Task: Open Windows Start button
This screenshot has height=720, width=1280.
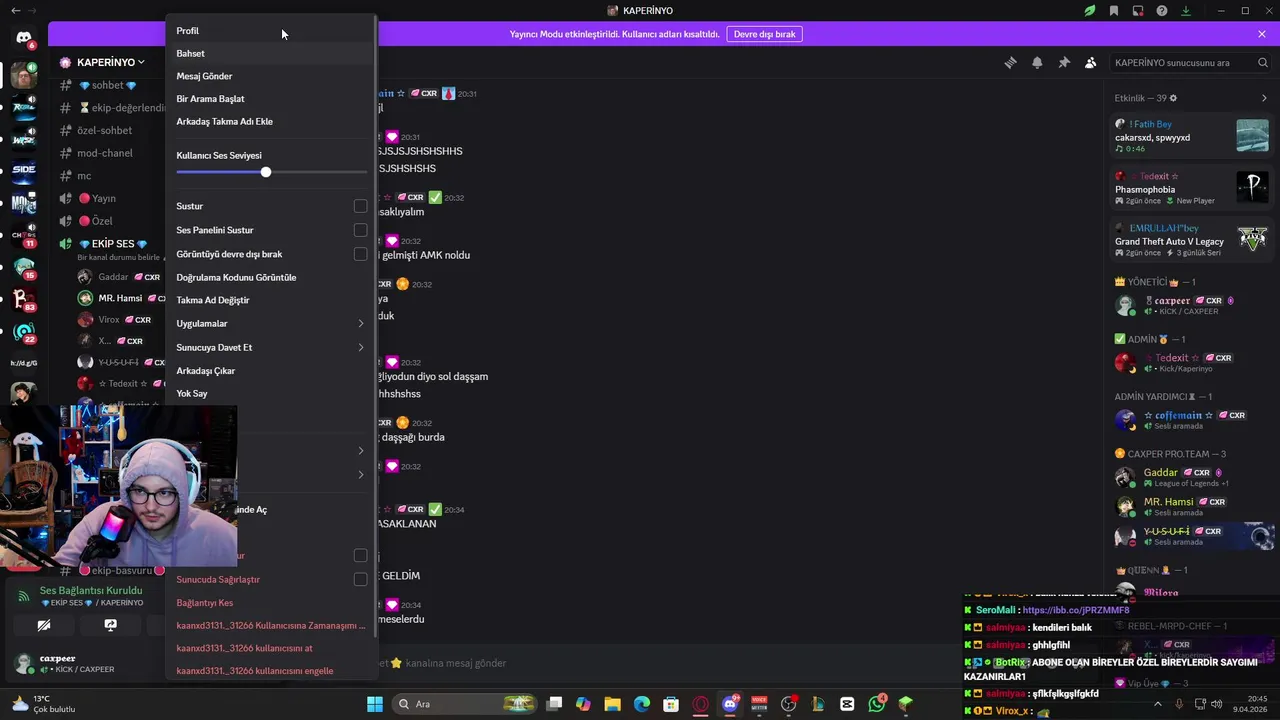Action: coord(375,704)
